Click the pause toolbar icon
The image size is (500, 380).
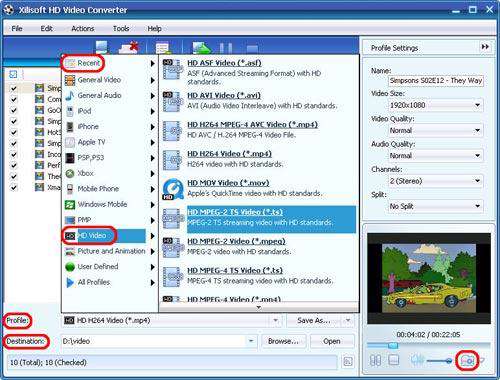(226, 48)
